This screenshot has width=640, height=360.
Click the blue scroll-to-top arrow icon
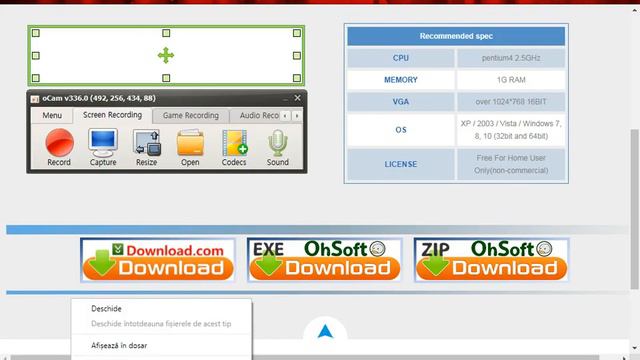[325, 331]
